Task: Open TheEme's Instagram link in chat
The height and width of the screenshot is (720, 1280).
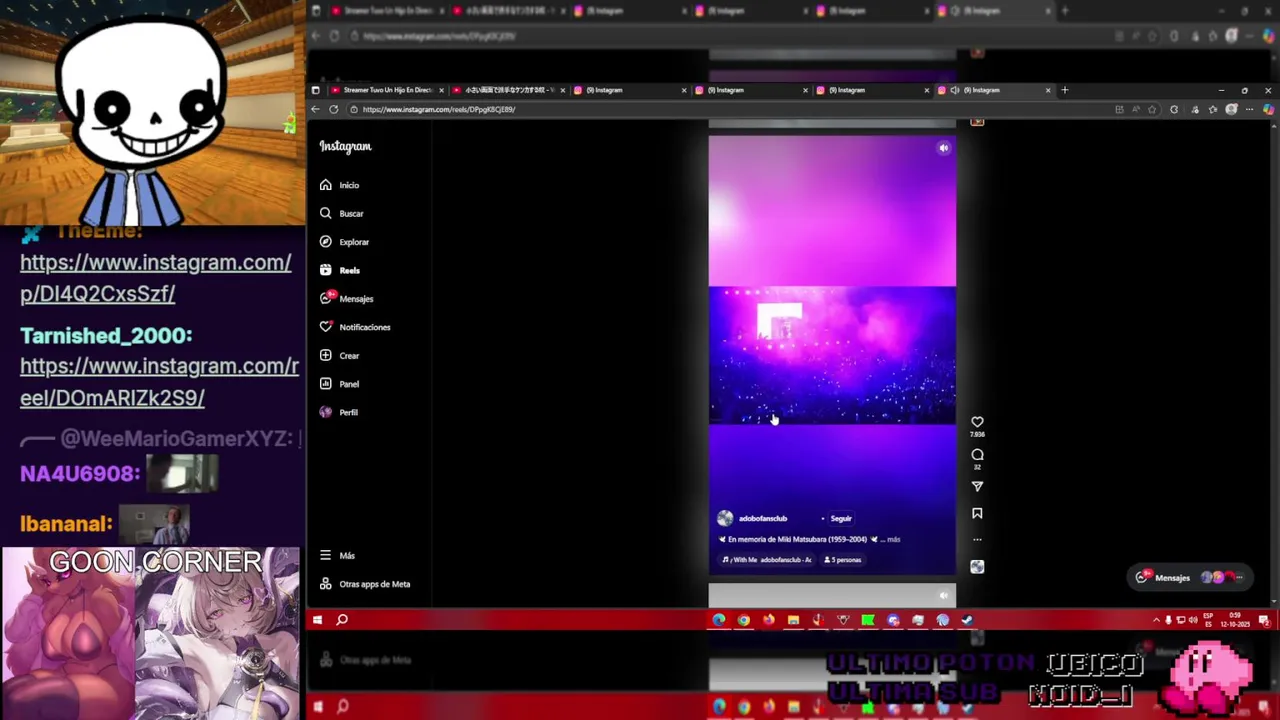Action: coord(156,278)
